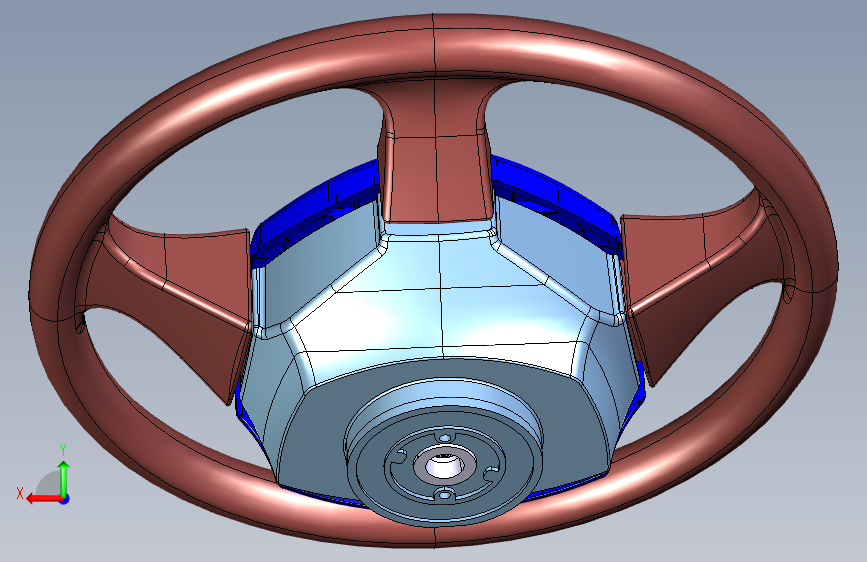Select the top vertical spoke of the wheel

click(436, 160)
